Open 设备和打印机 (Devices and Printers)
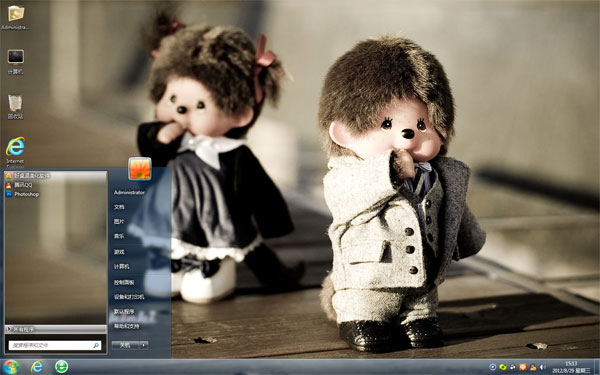The image size is (600, 375). click(x=129, y=297)
